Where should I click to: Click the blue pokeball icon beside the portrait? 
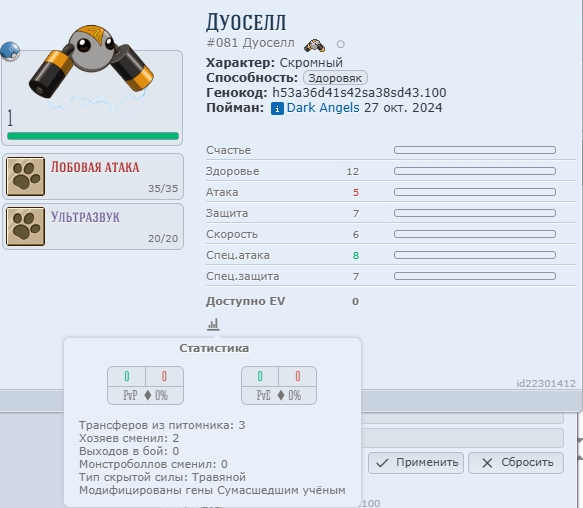tap(10, 51)
